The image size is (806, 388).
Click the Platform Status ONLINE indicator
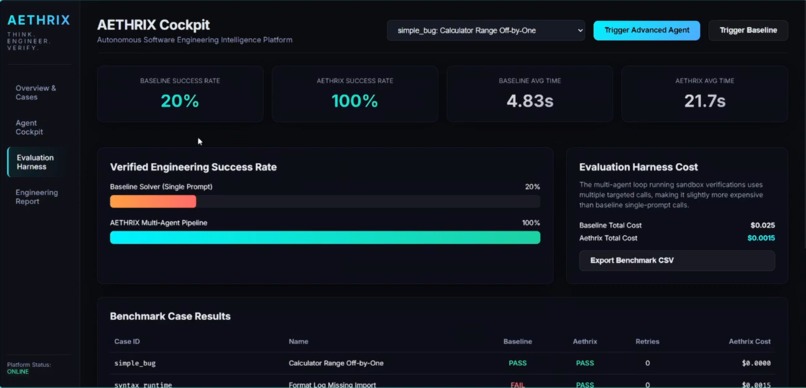[18, 372]
